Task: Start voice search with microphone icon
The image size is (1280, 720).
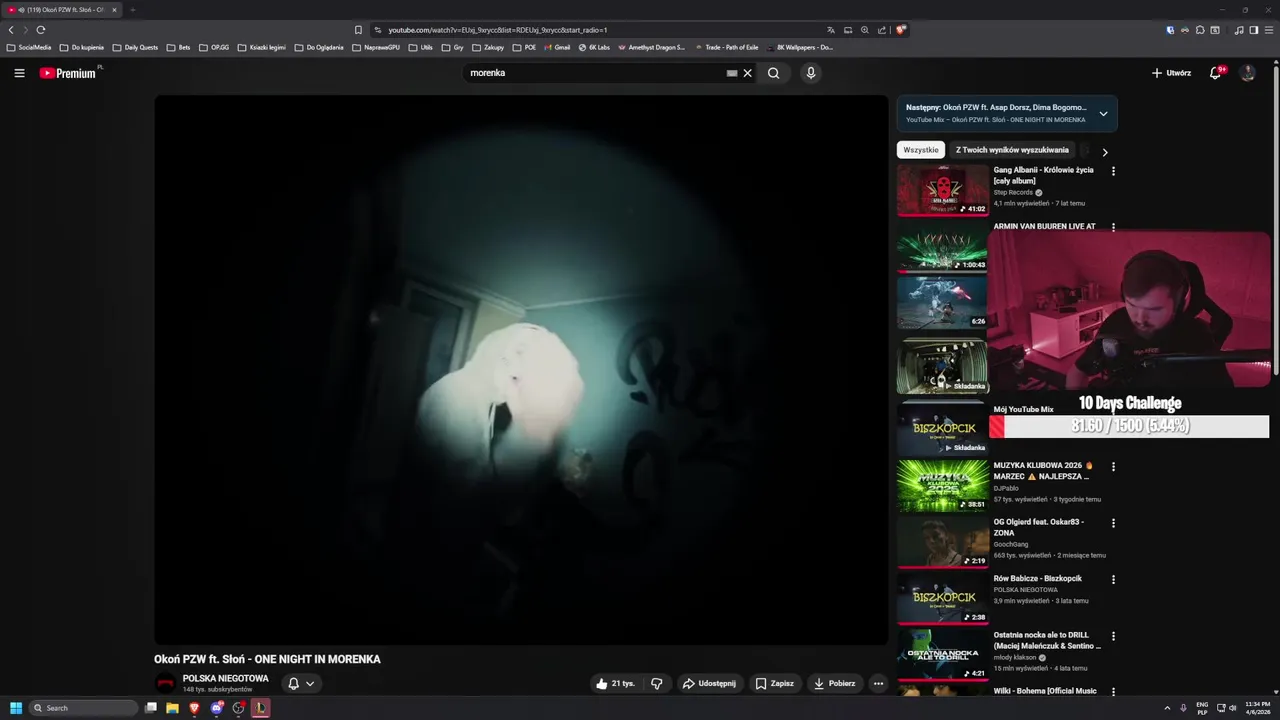Action: (811, 73)
